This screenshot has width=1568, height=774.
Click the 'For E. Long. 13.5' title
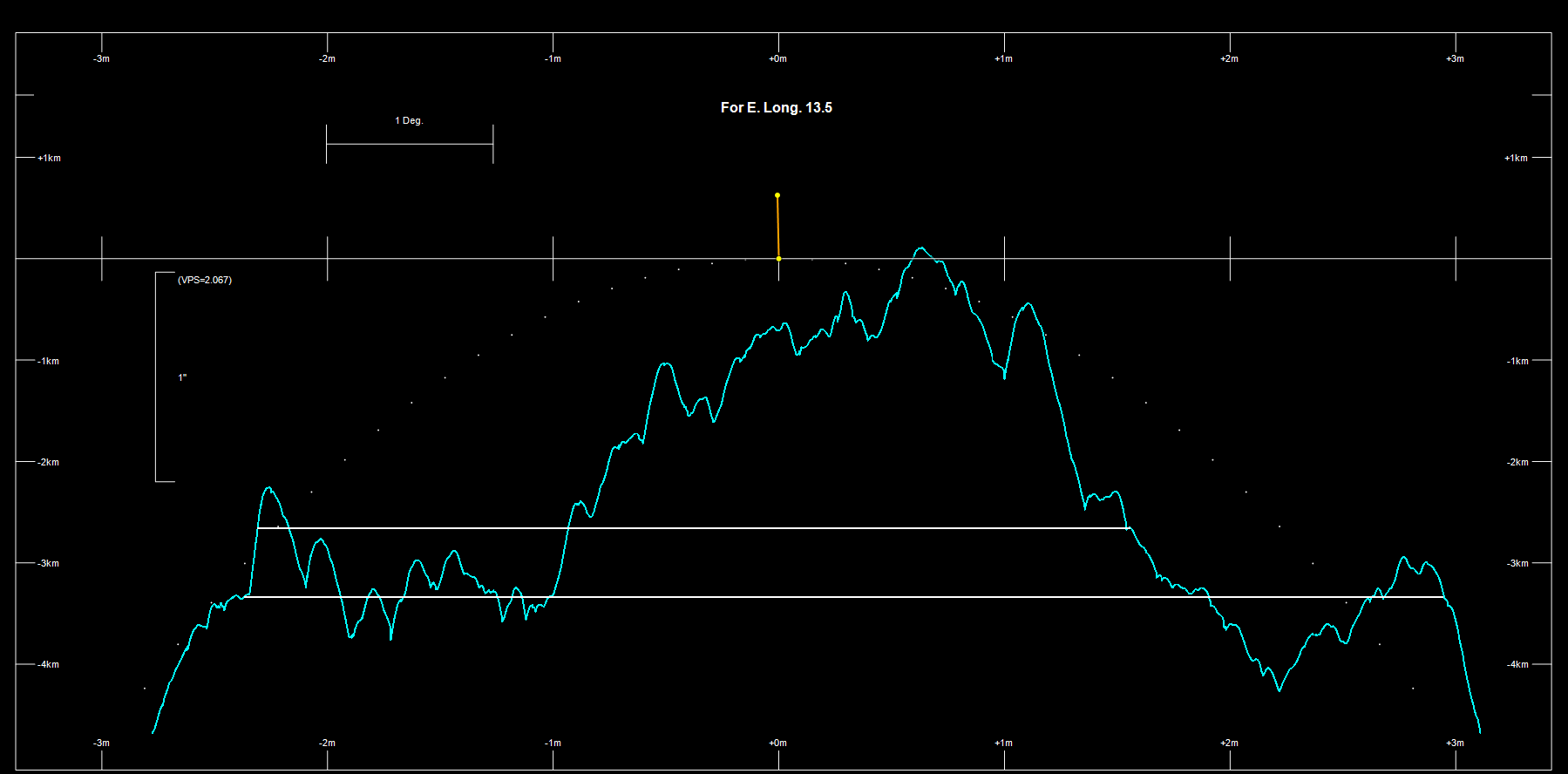pos(776,107)
